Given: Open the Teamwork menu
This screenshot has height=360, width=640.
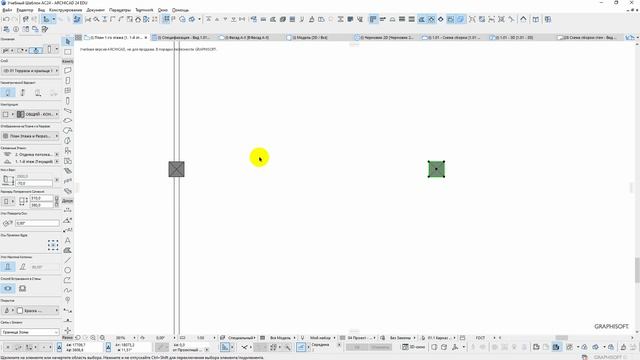Looking at the screenshot, I should click(x=144, y=10).
